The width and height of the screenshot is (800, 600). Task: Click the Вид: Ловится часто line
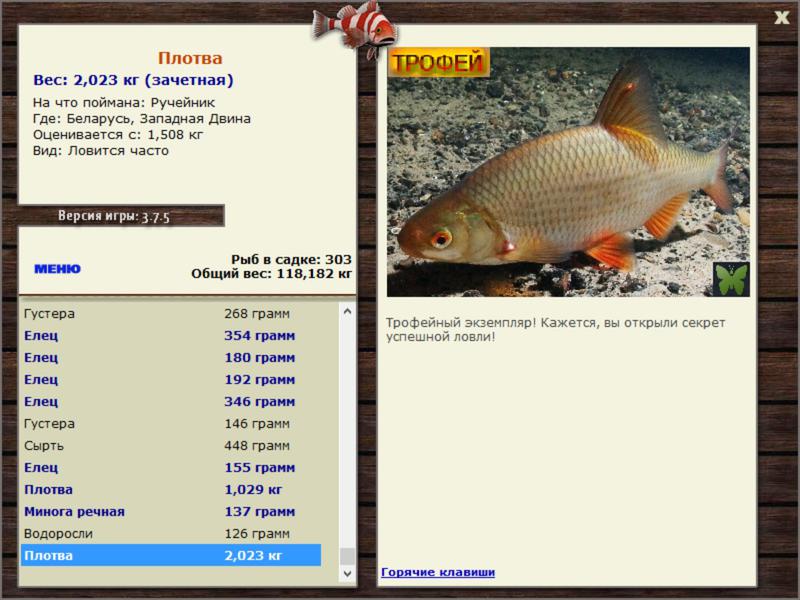(101, 151)
